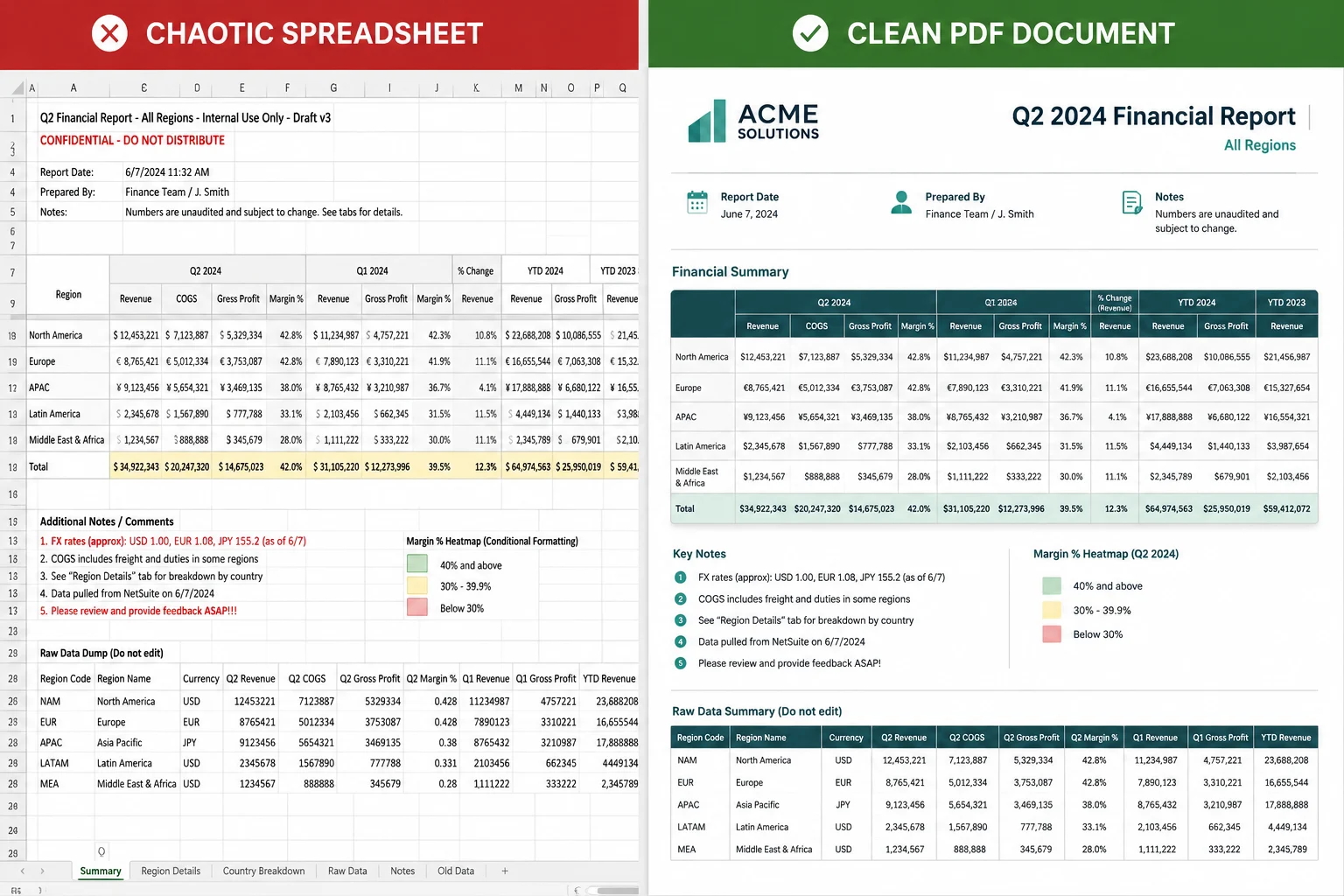Click the yellow 30% - 39.9% swatch in PDF heatmap
Image resolution: width=1344 pixels, height=896 pixels.
pos(1052,611)
